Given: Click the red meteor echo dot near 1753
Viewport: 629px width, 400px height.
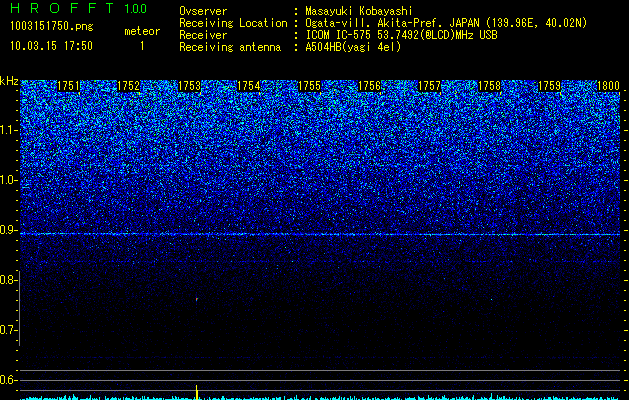Looking at the screenshot, I should 197,299.
